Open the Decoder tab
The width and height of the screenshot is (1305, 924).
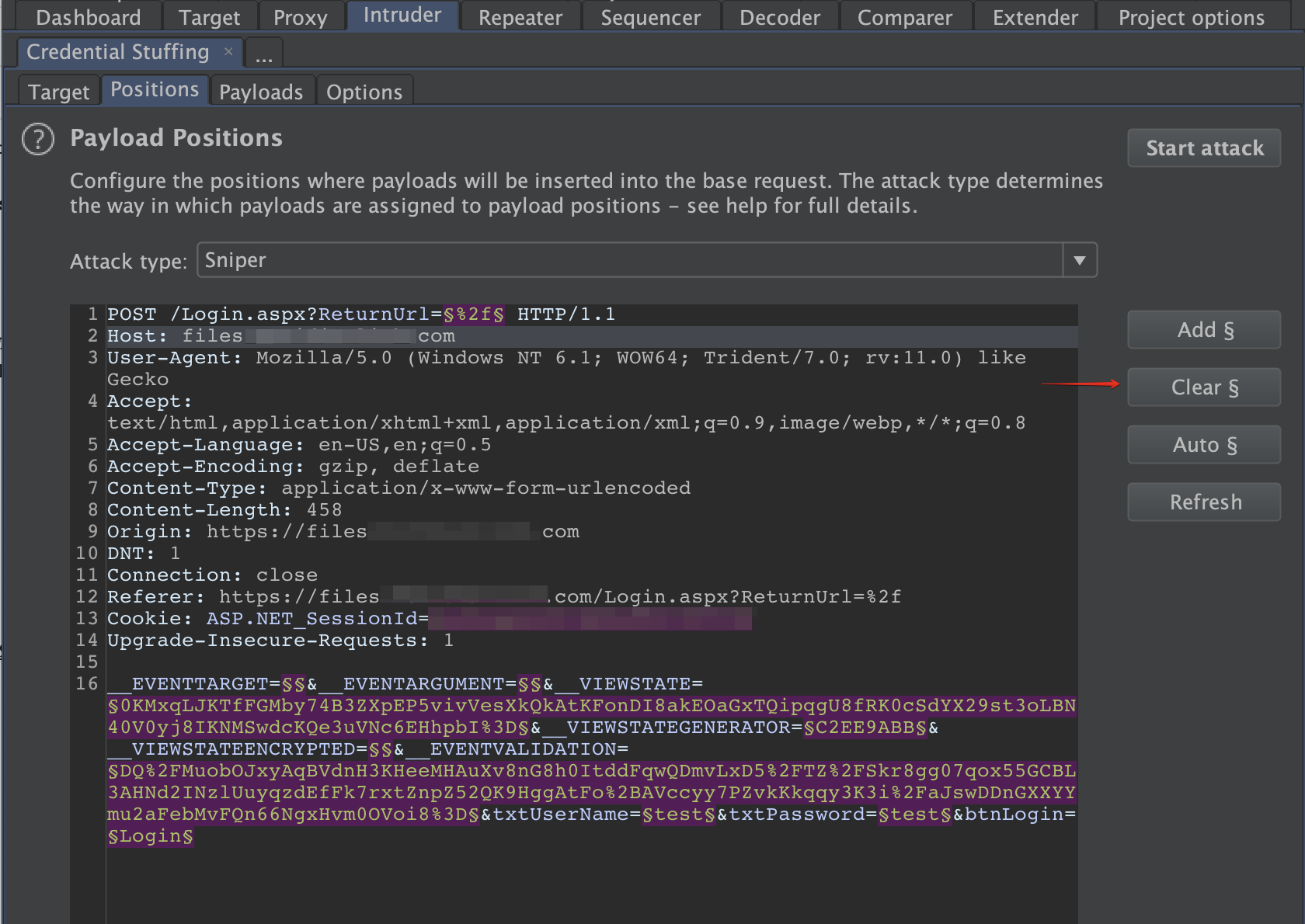click(779, 17)
